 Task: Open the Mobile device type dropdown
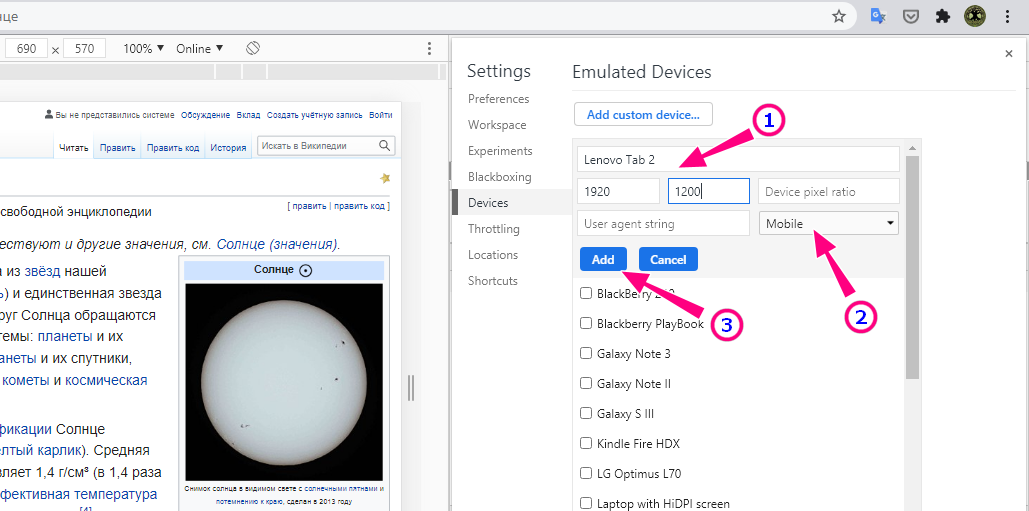point(828,223)
